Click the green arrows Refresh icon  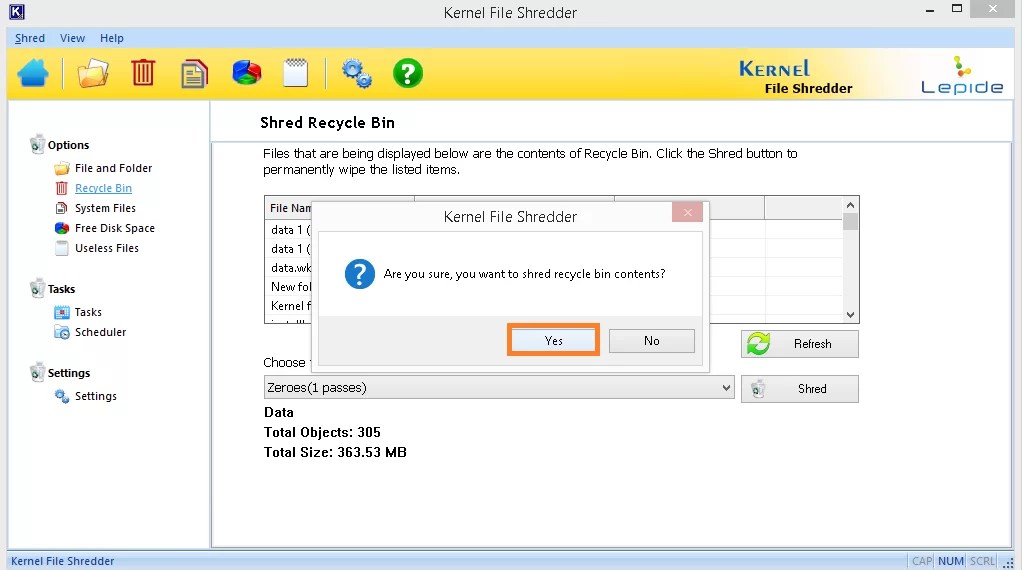pyautogui.click(x=759, y=343)
